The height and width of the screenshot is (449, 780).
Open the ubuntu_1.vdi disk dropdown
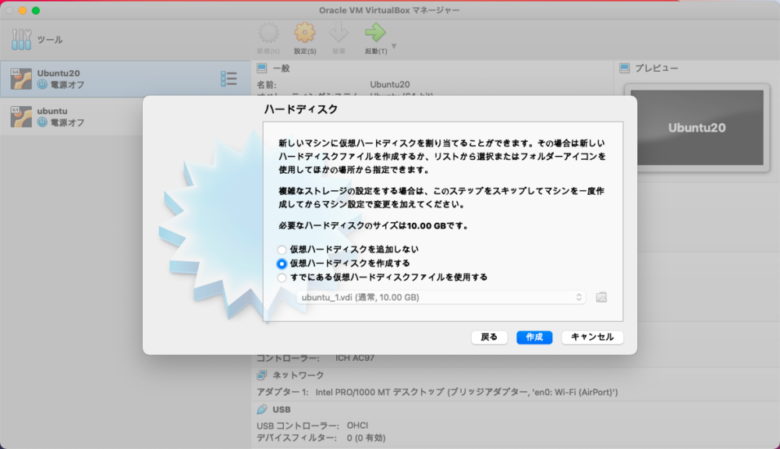pyautogui.click(x=441, y=297)
